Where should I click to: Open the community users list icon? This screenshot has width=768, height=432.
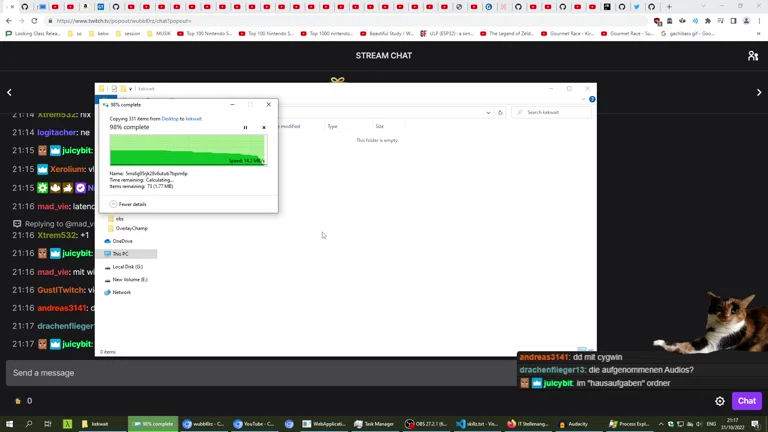pos(752,56)
